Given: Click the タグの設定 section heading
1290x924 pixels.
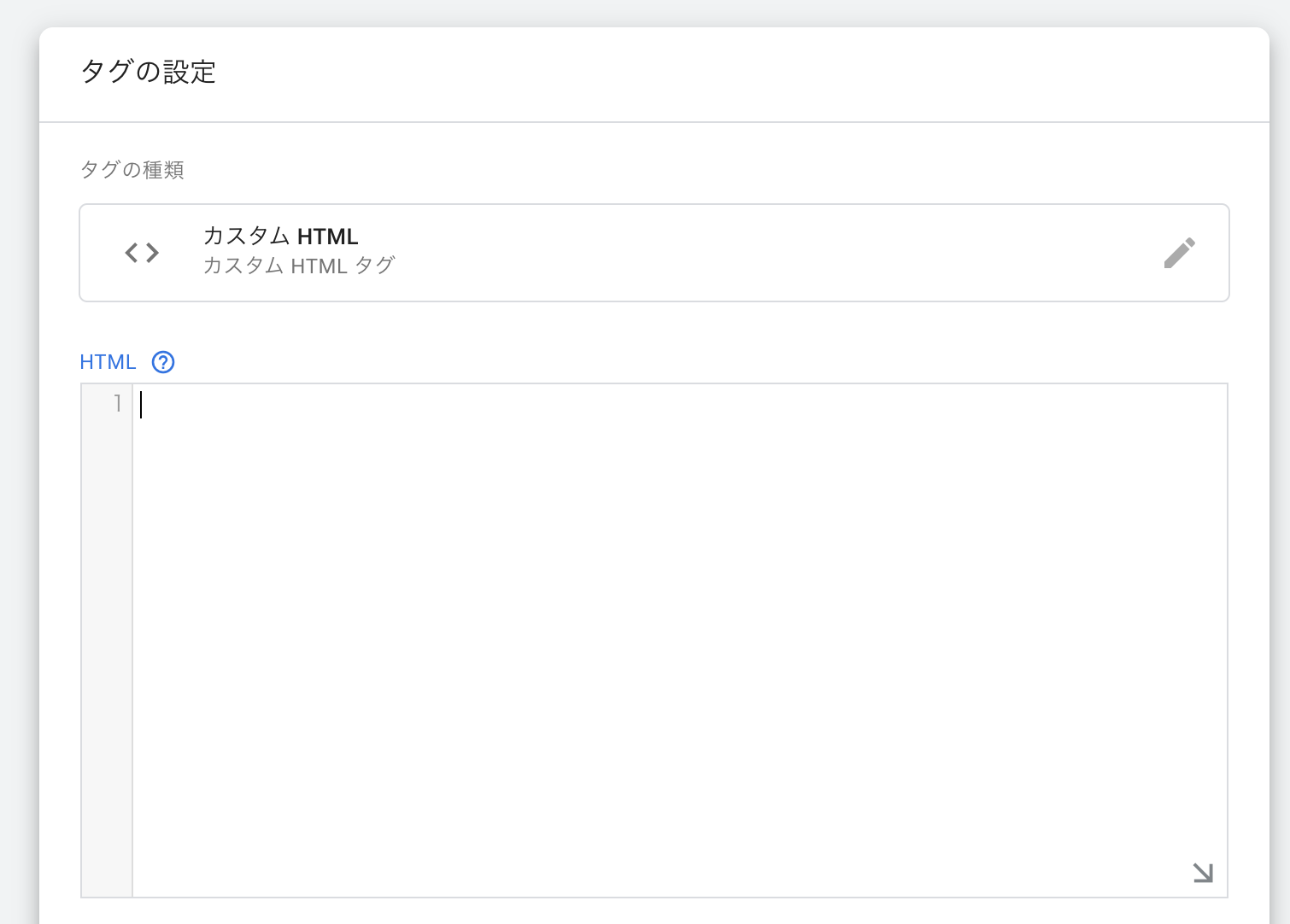Looking at the screenshot, I should click(x=148, y=72).
